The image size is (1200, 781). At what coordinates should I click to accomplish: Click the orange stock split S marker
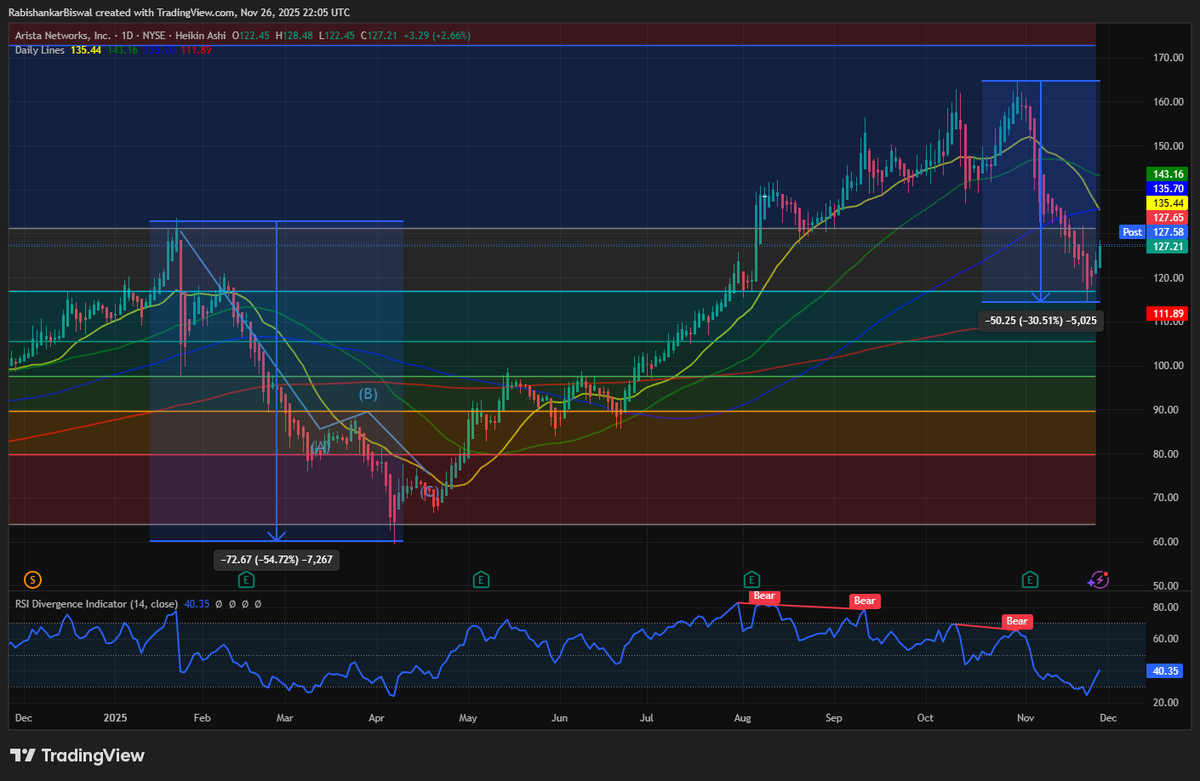tap(33, 579)
